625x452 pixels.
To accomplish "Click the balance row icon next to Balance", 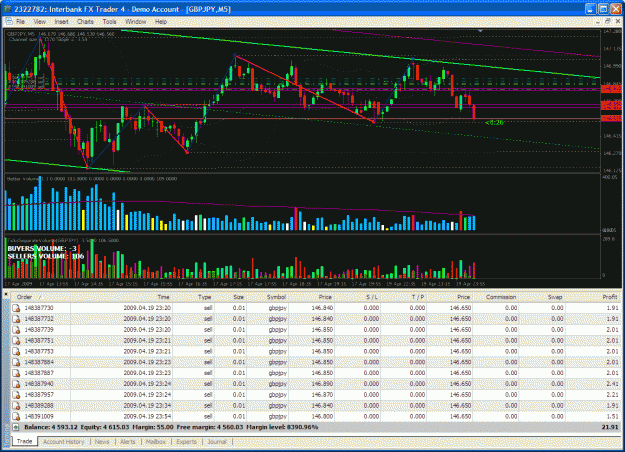I will coord(16,427).
